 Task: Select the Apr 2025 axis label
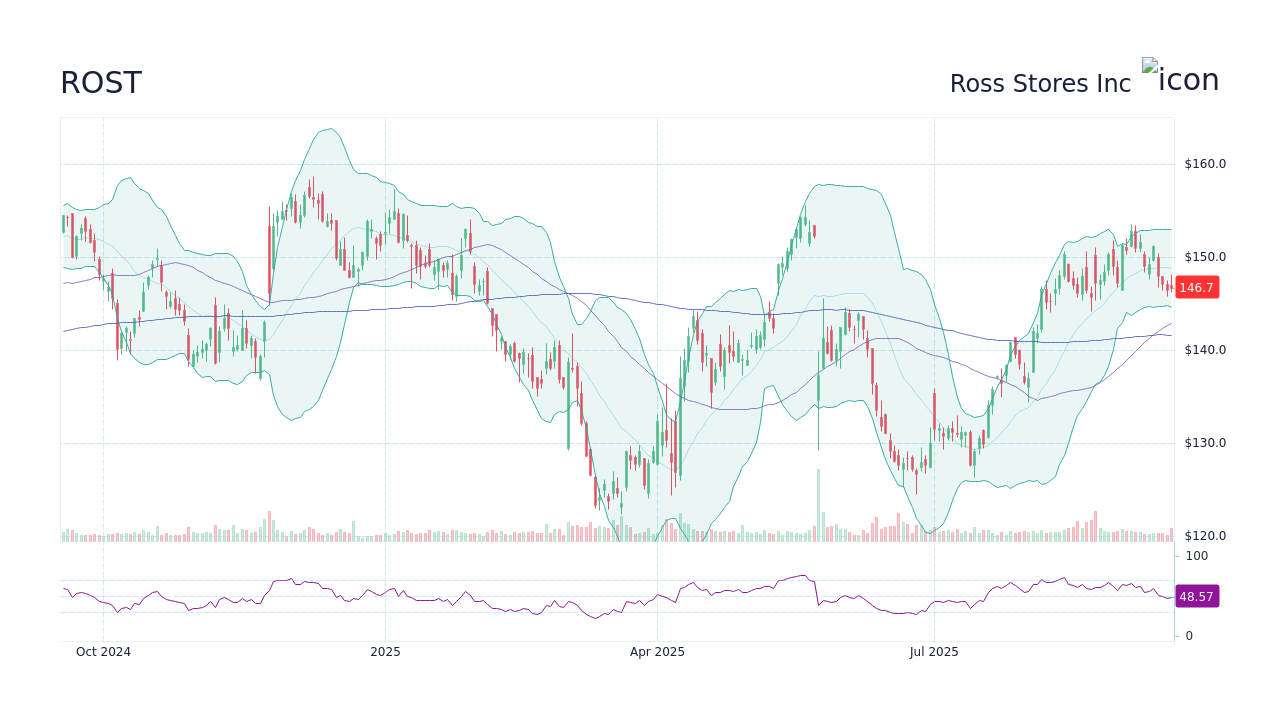657,651
